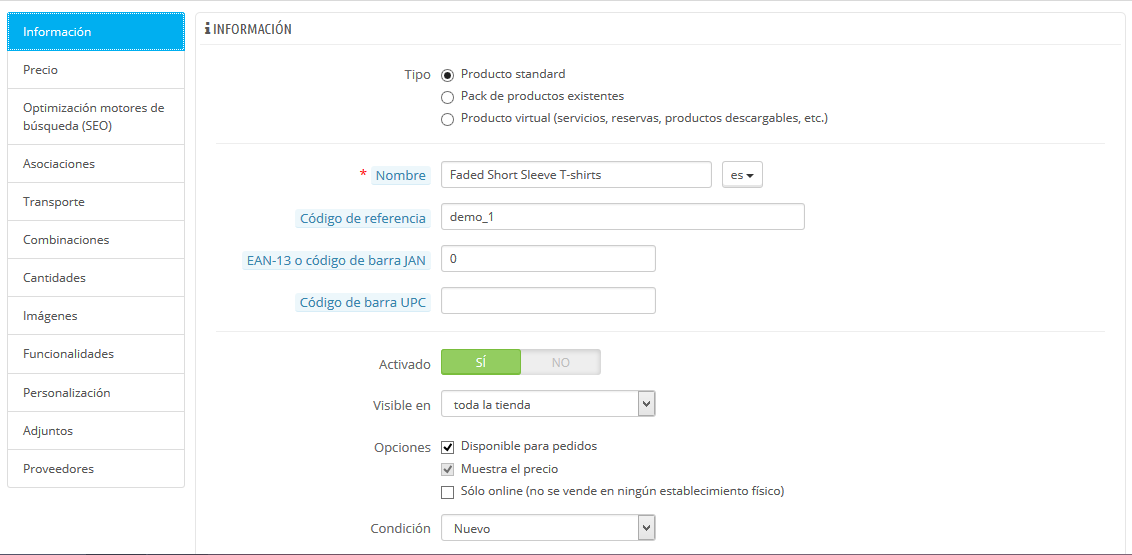
Task: Select the Producto standard radio button
Action: pos(448,74)
